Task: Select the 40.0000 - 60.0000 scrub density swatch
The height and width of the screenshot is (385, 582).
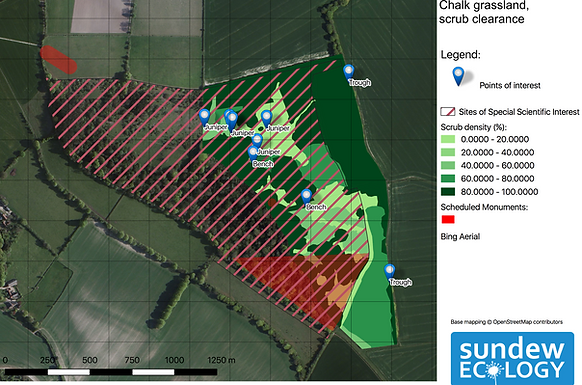Action: [448, 166]
